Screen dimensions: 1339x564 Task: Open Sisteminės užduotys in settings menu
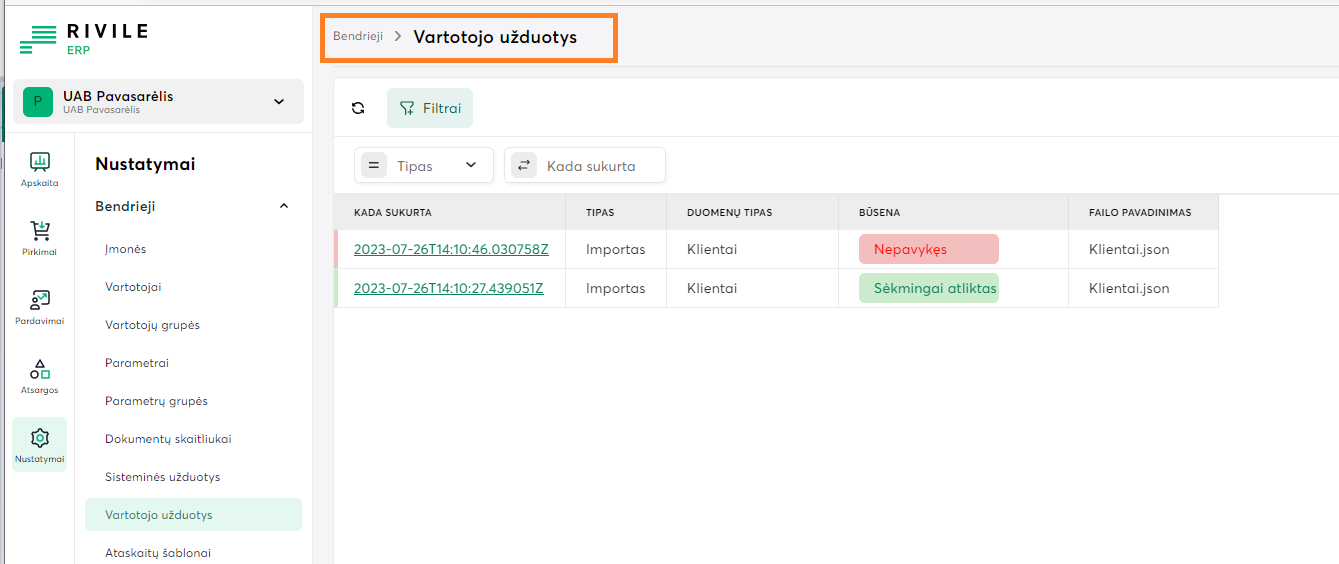point(162,477)
